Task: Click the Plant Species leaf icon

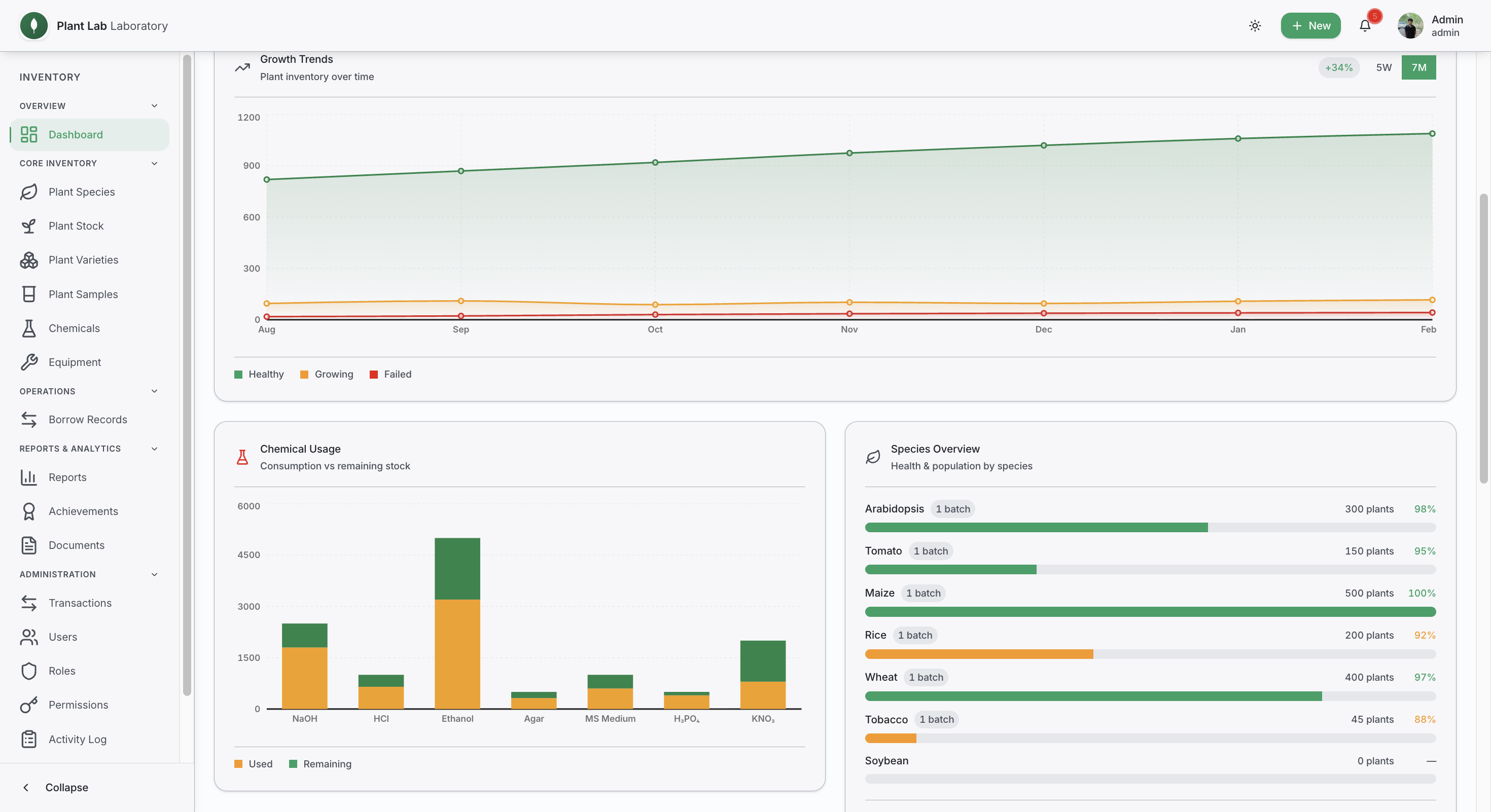Action: coord(28,192)
